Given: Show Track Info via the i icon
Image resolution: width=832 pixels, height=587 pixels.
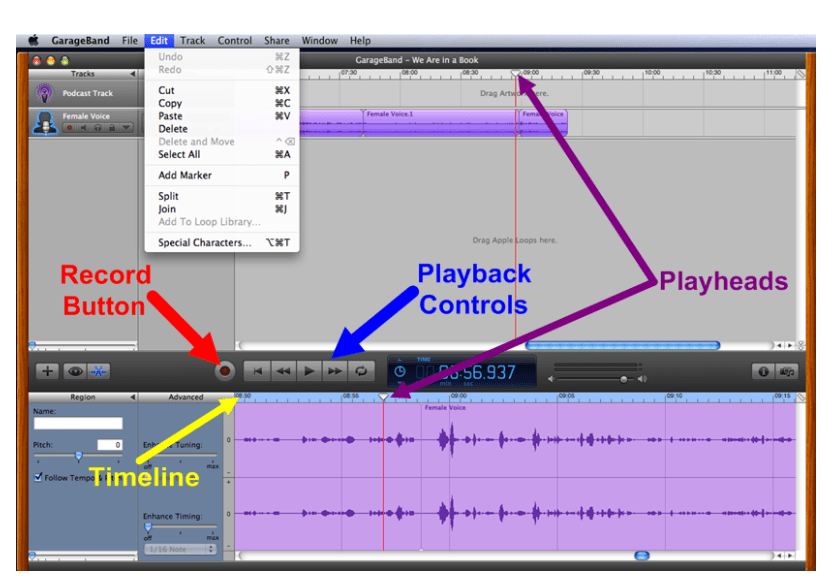Looking at the screenshot, I should (x=763, y=372).
